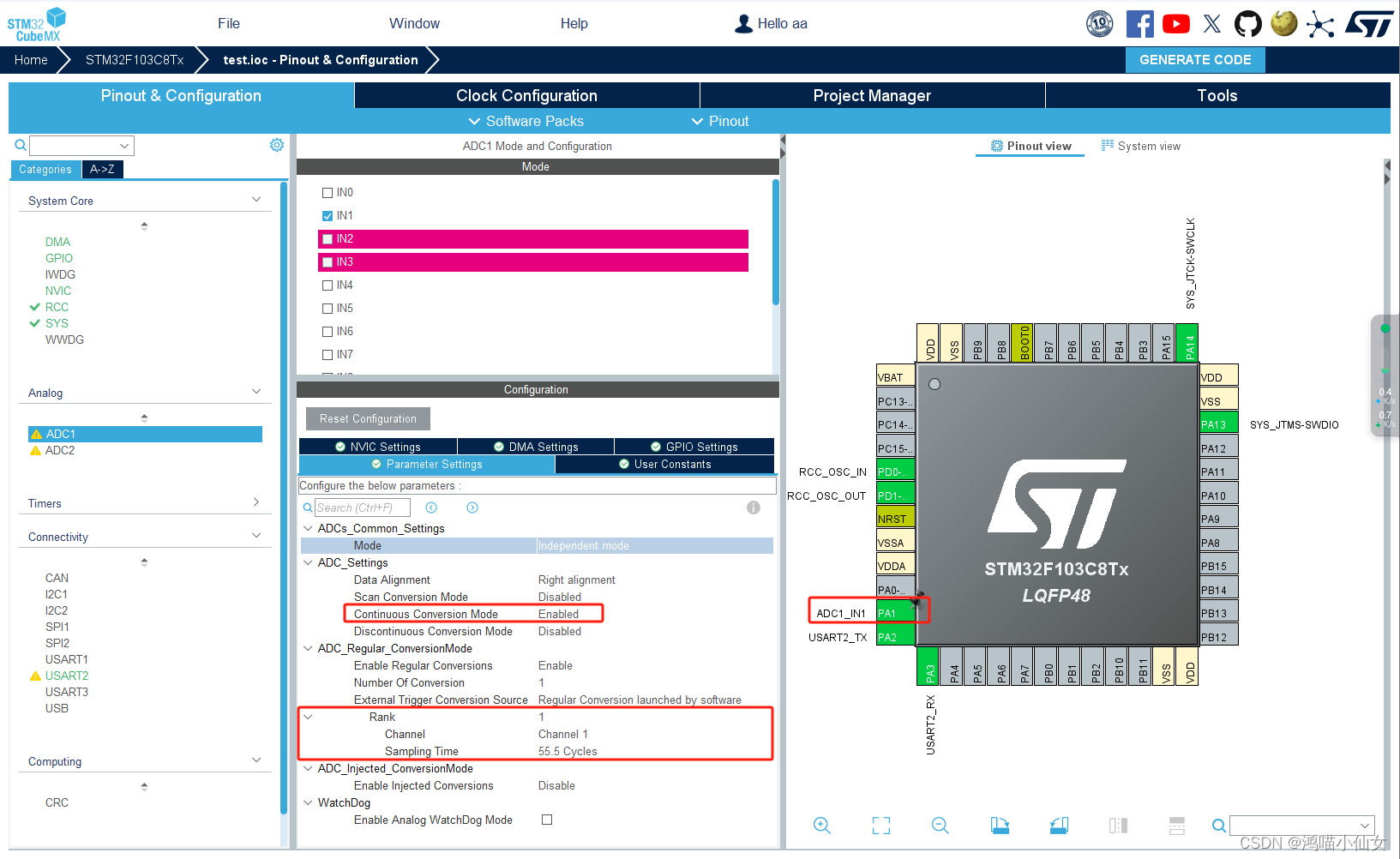Enable the IN0 channel checkbox
This screenshot has width=1400, height=859.
[327, 193]
